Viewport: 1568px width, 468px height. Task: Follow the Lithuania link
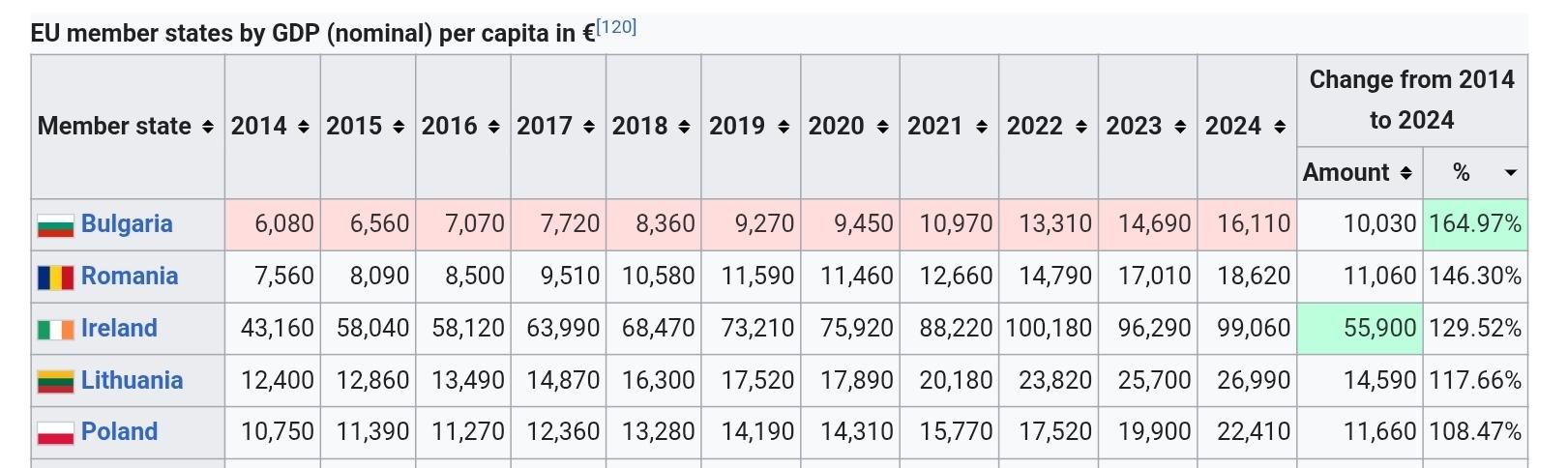(x=132, y=380)
